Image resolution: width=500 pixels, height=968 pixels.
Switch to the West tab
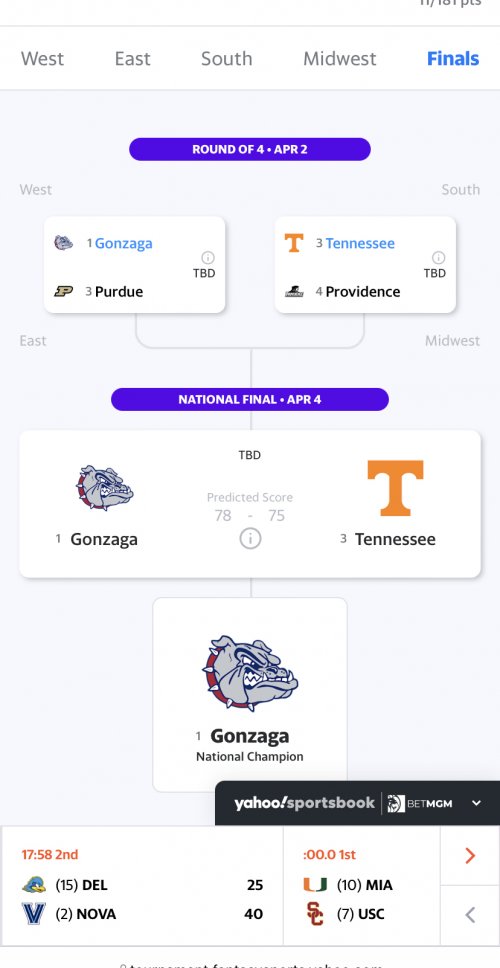pyautogui.click(x=43, y=59)
